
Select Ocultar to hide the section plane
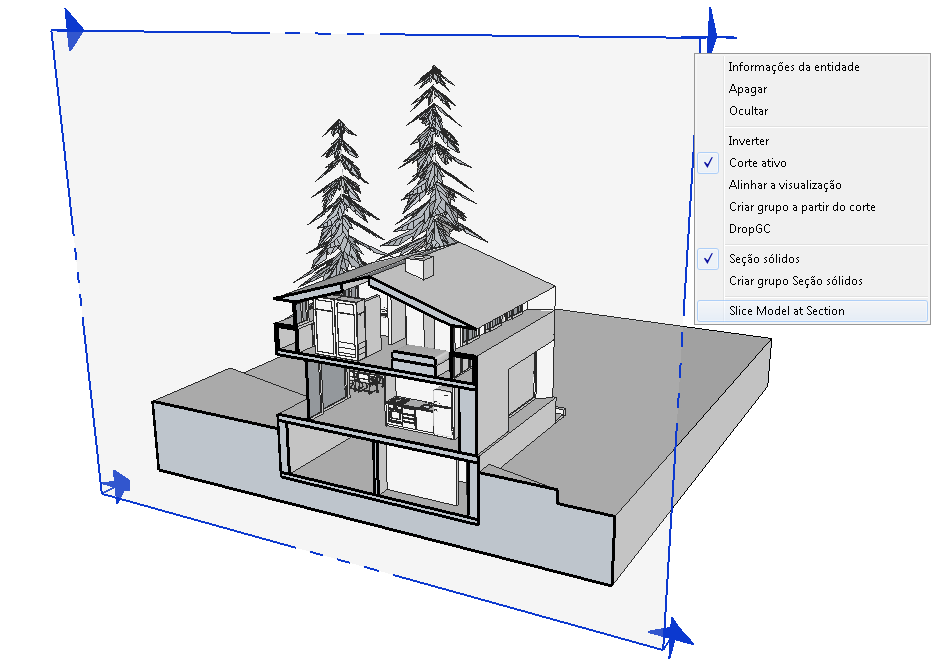click(812, 111)
